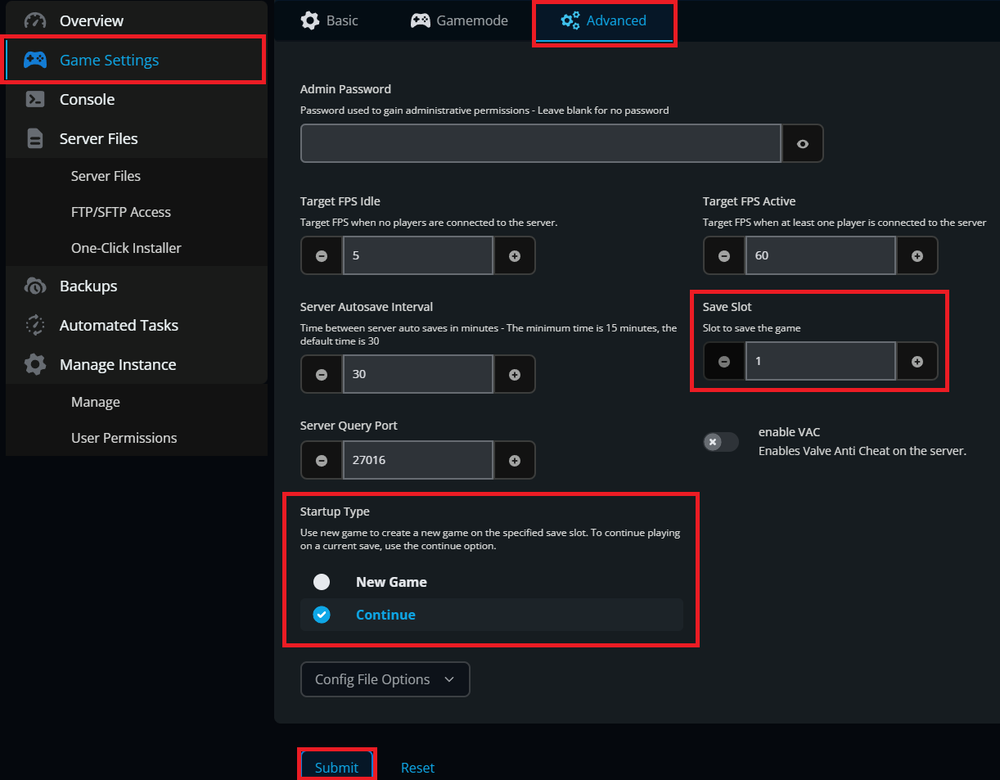Submit the advanced game settings
The width and height of the screenshot is (1000, 780).
tap(336, 767)
